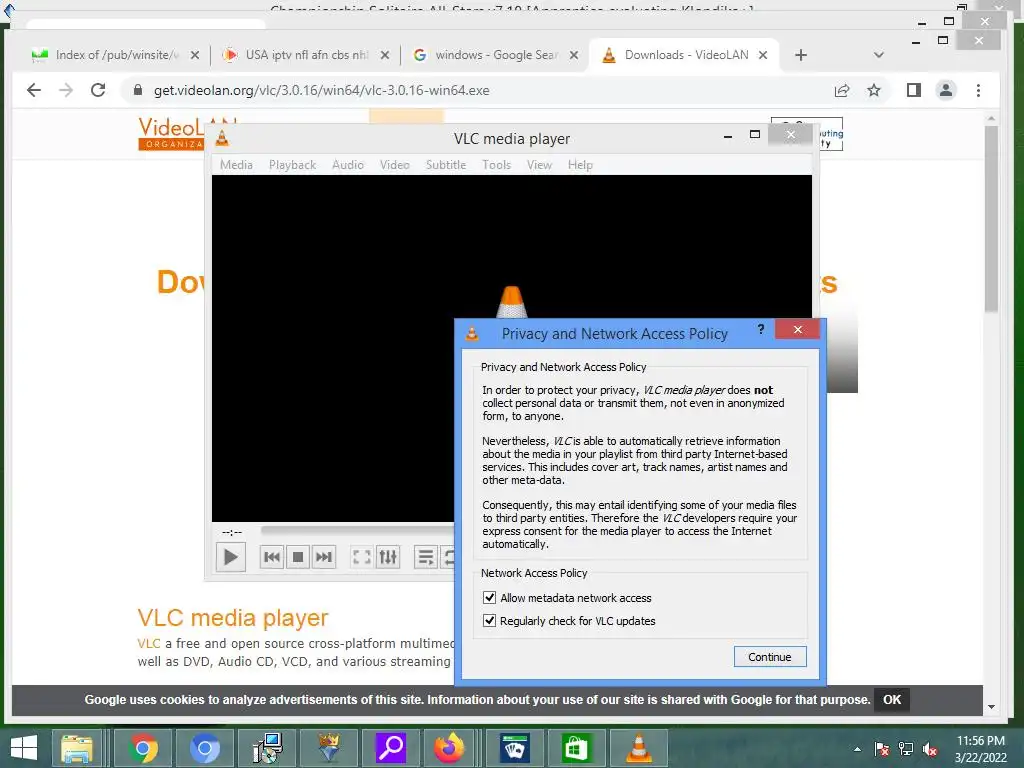Open the installer setup taskbar icon
The image size is (1024, 768).
pyautogui.click(x=267, y=748)
